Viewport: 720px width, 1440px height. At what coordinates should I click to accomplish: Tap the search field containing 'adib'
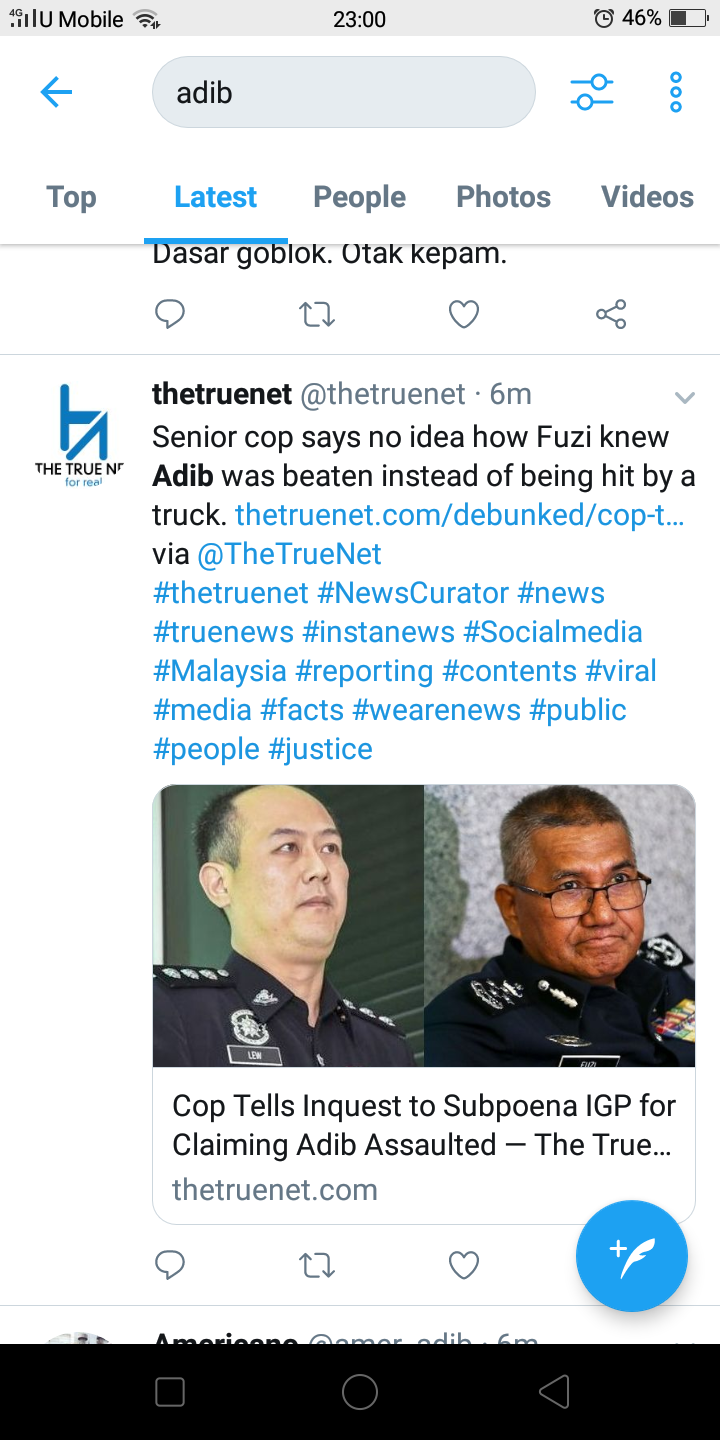click(343, 92)
